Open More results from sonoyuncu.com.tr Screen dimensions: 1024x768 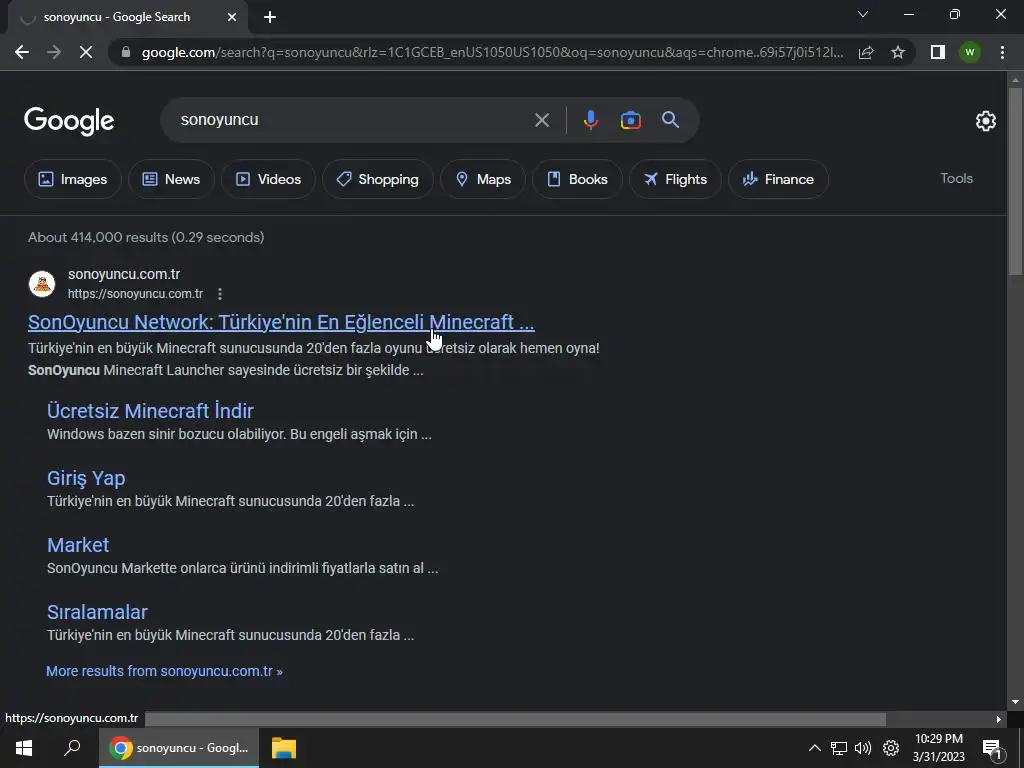164,671
